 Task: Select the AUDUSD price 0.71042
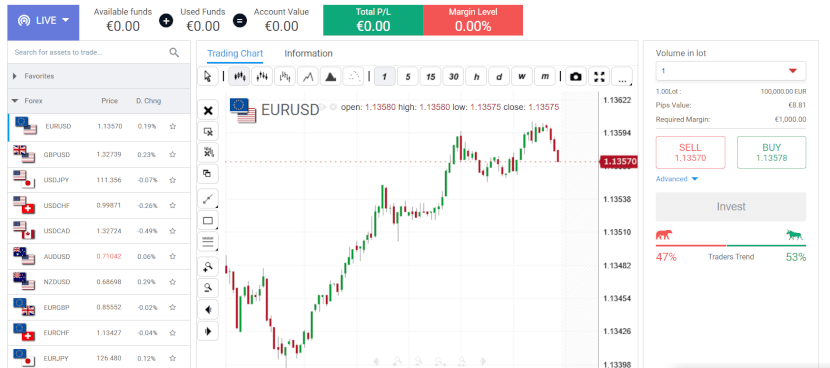[109, 256]
